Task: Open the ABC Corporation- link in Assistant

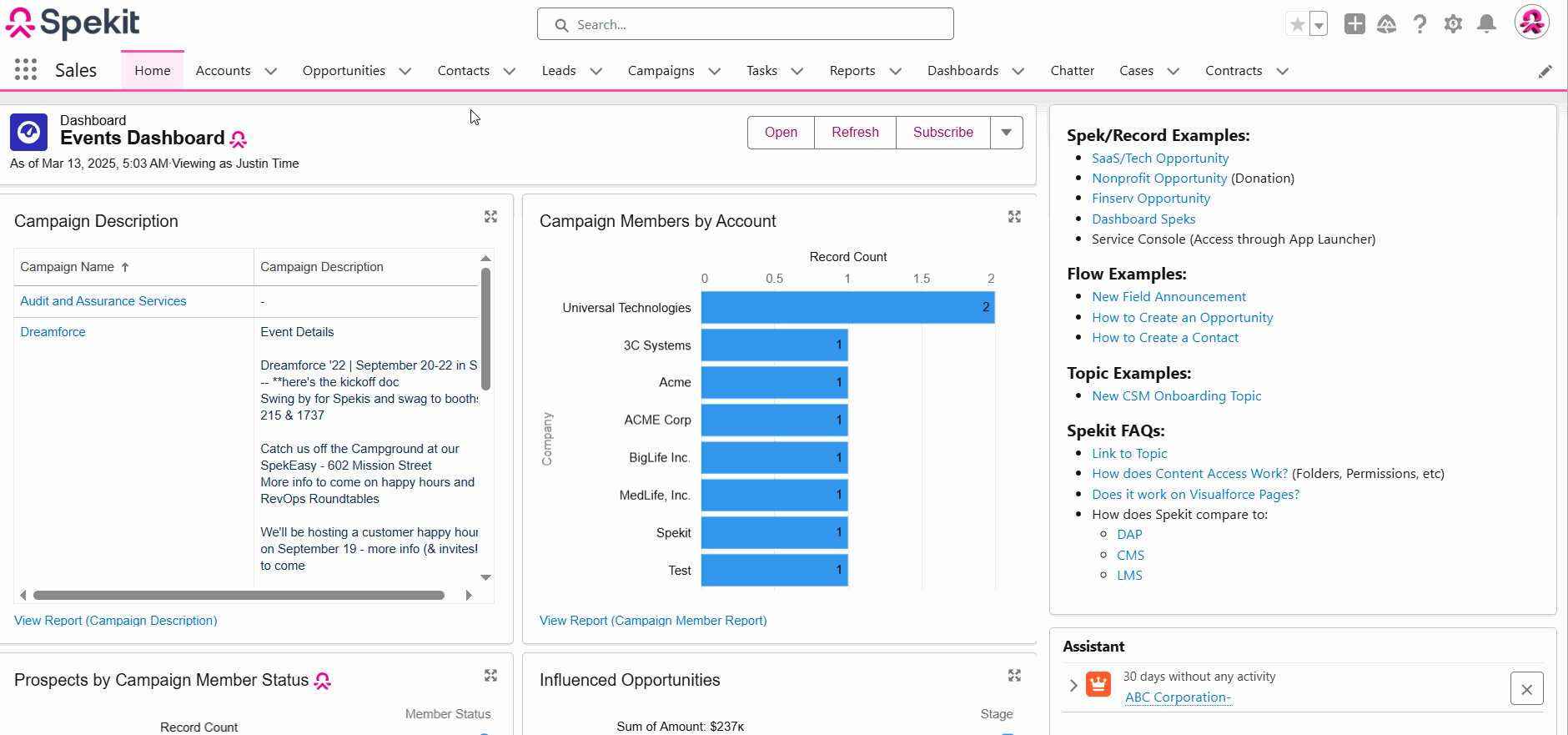Action: (1178, 697)
